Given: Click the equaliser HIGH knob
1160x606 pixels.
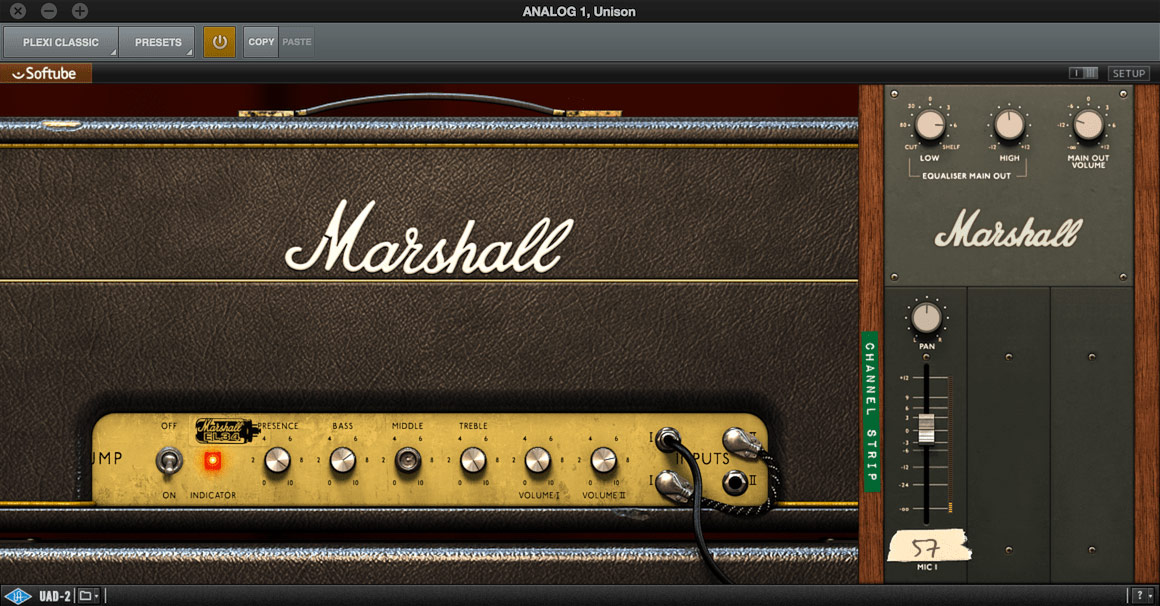Looking at the screenshot, I should click(1009, 125).
